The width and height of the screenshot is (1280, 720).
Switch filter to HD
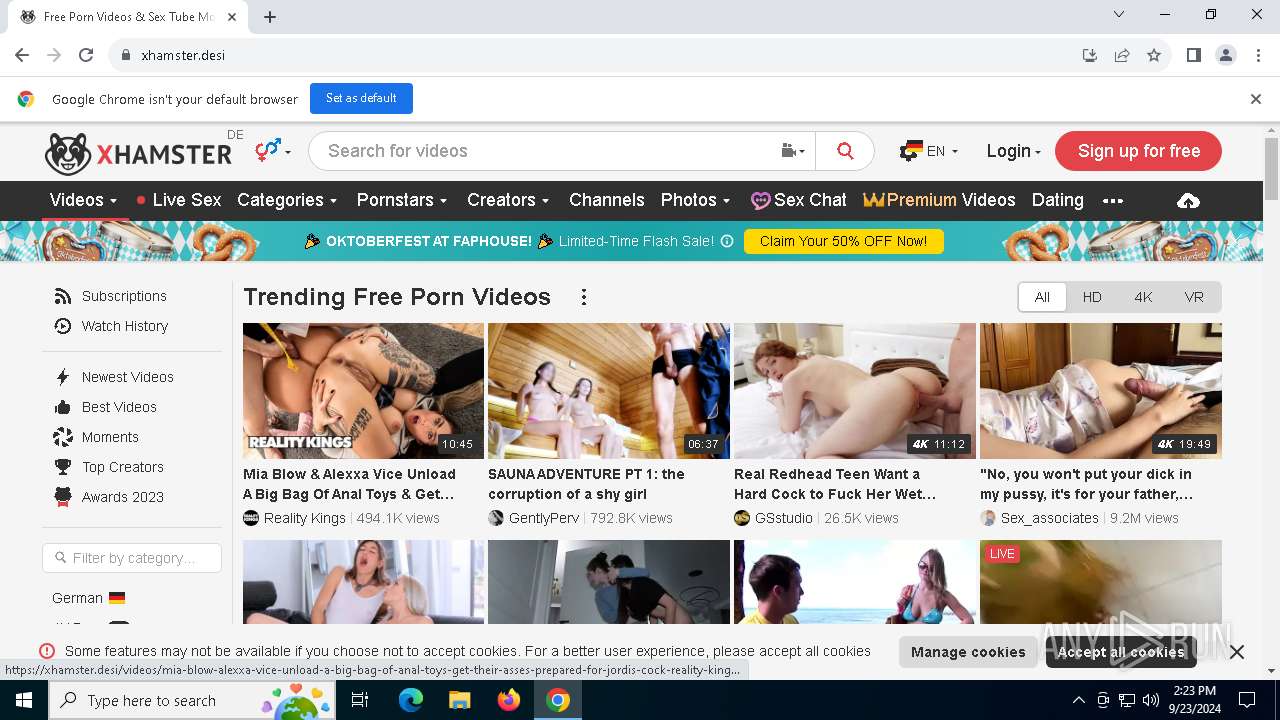[x=1092, y=297]
